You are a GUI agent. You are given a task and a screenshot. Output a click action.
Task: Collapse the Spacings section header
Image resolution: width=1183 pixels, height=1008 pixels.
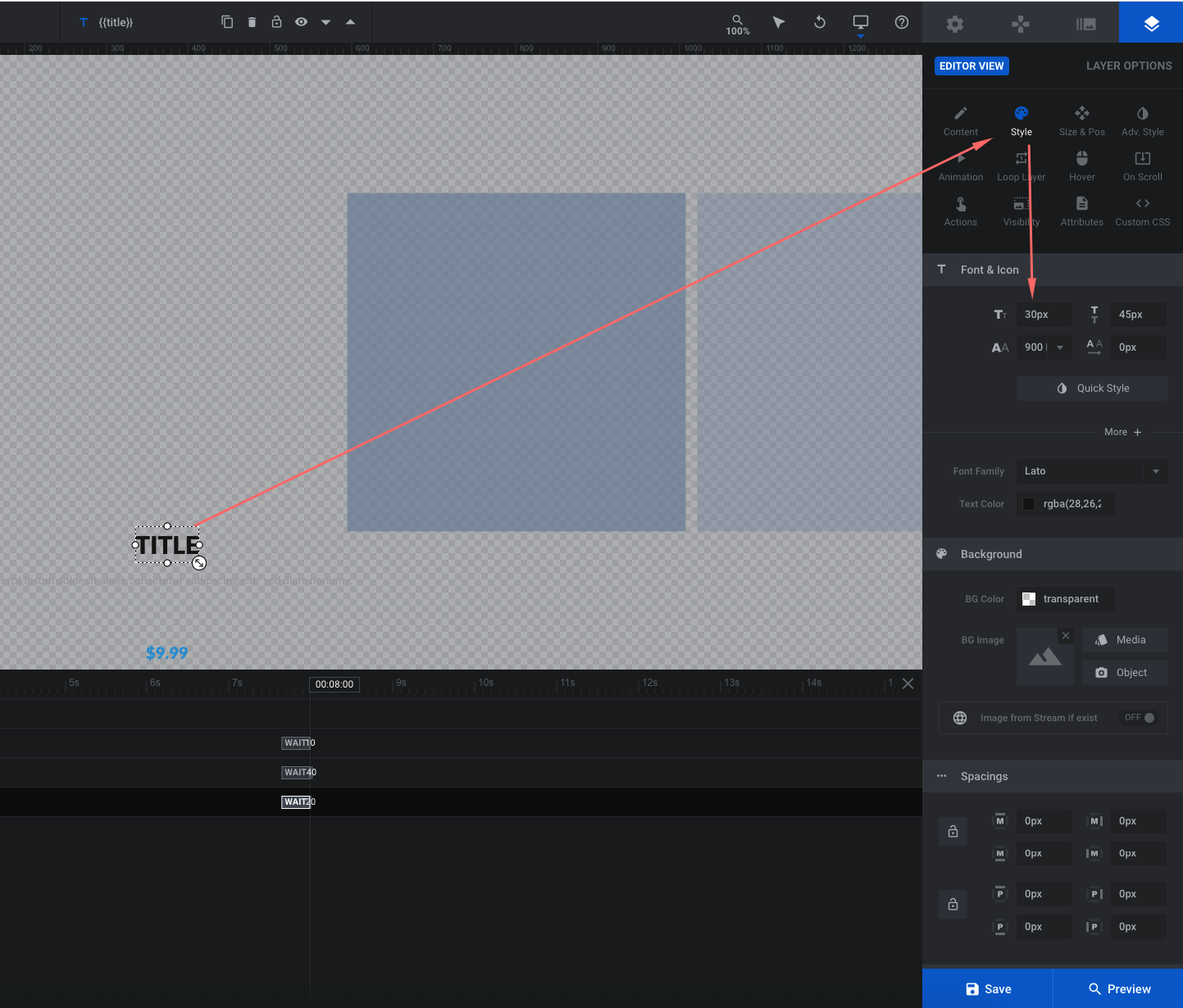[x=1053, y=776]
